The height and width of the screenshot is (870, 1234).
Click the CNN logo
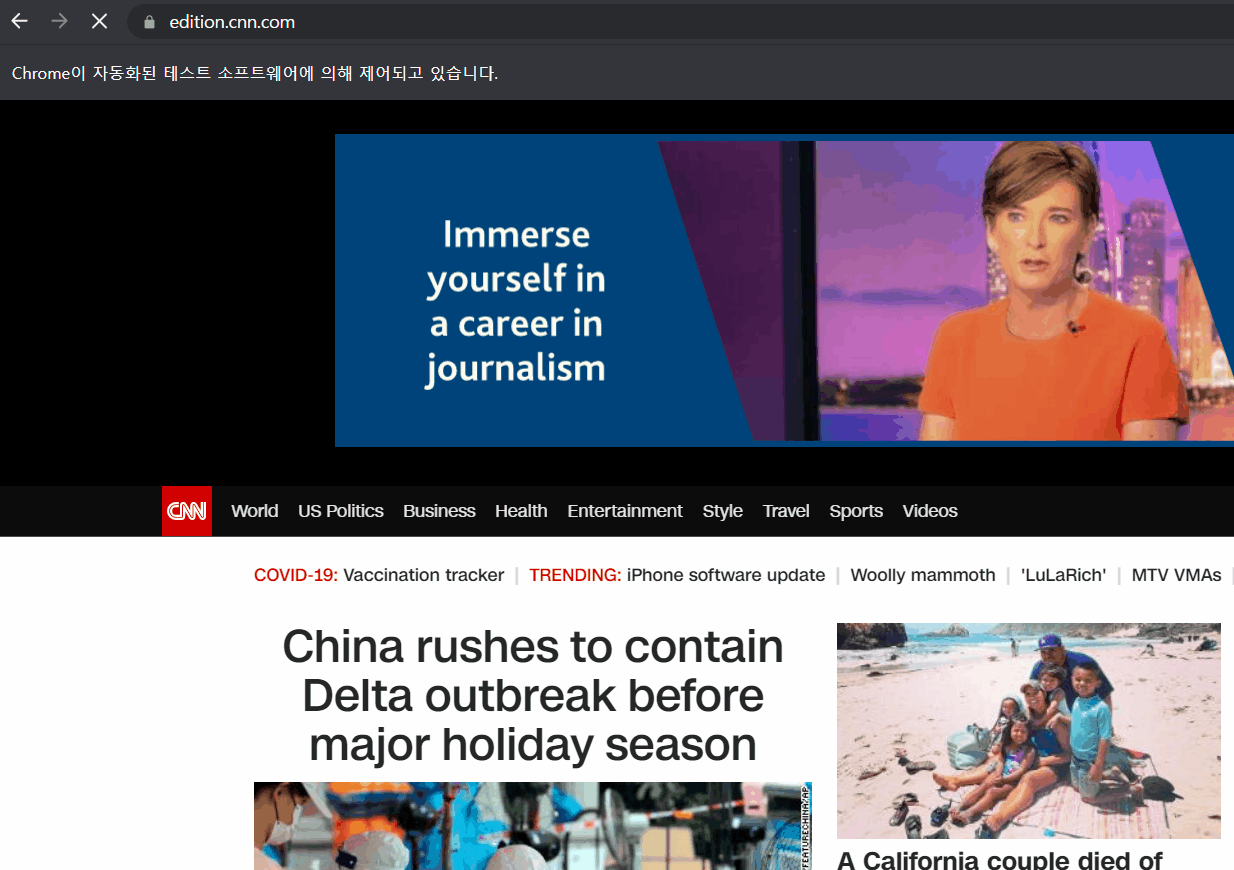point(187,511)
